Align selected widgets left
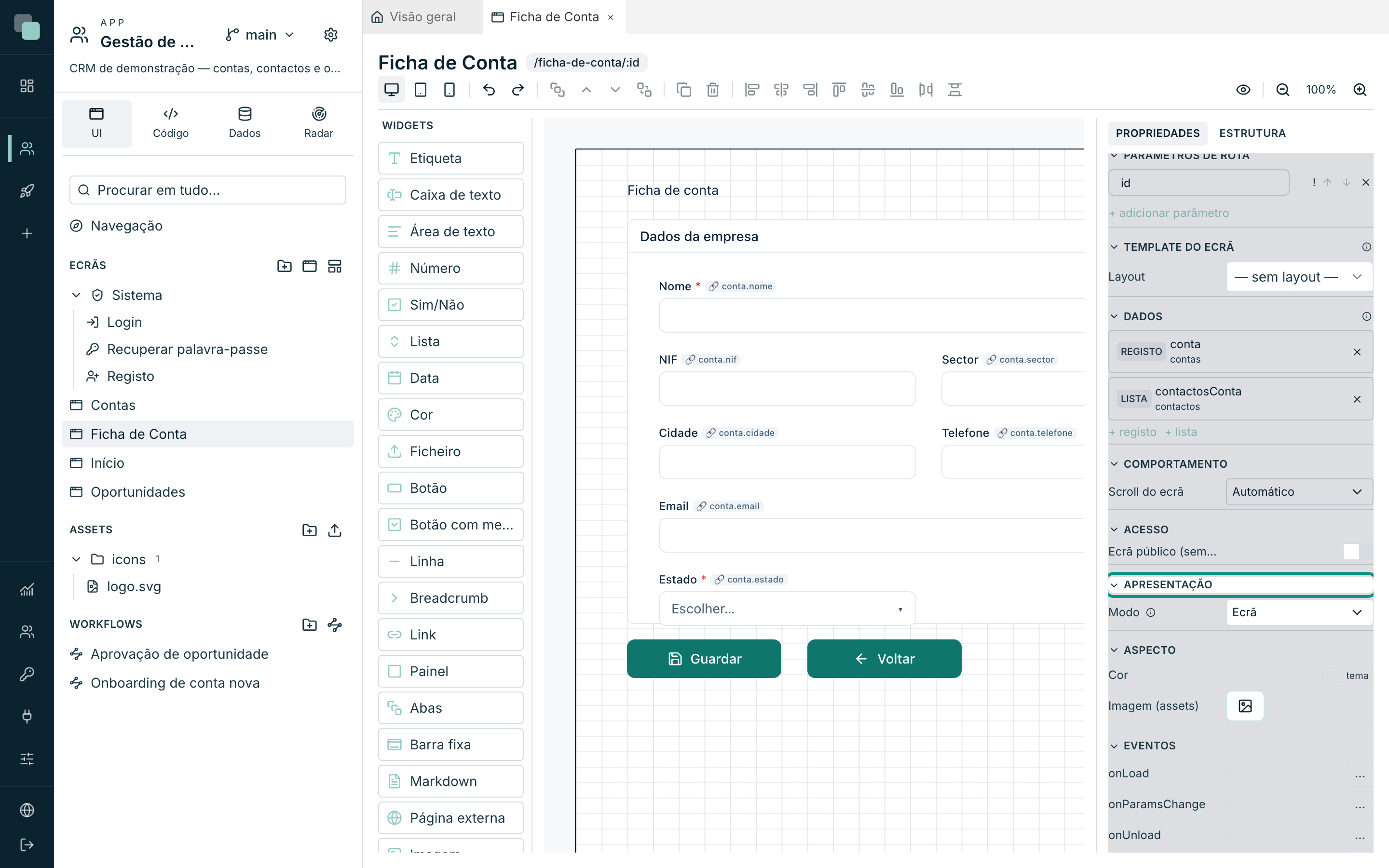 coord(752,90)
